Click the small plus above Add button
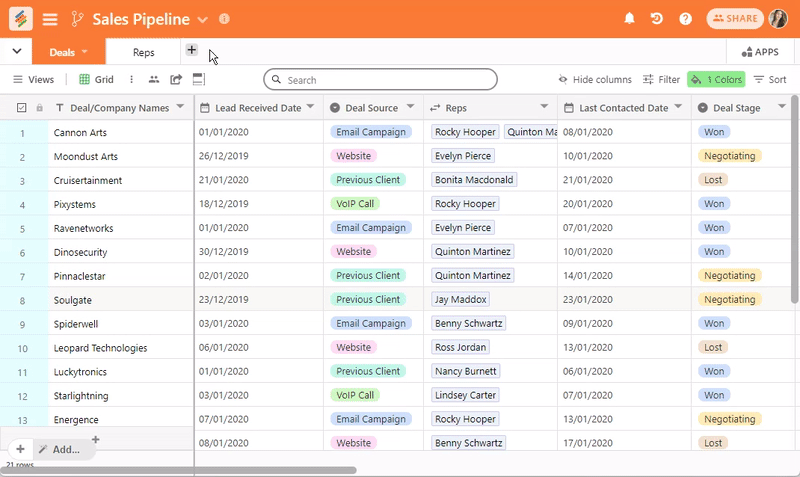 coord(95,439)
